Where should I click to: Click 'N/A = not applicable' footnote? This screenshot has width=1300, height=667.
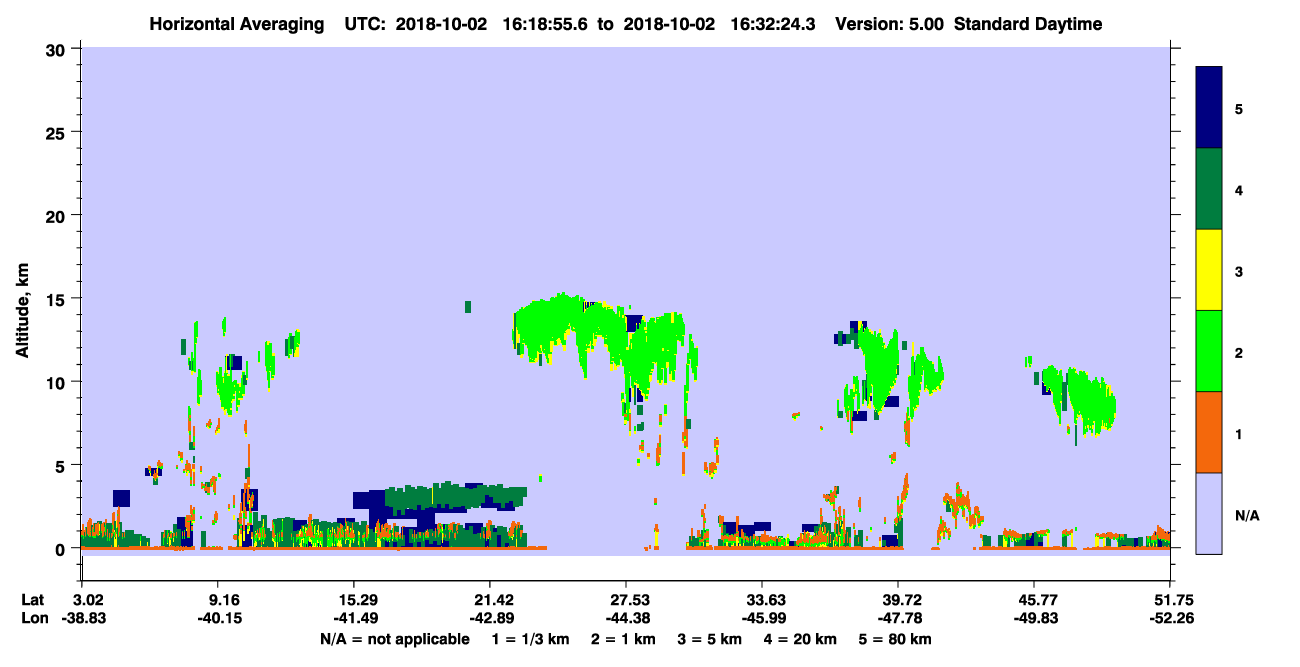coord(394,639)
